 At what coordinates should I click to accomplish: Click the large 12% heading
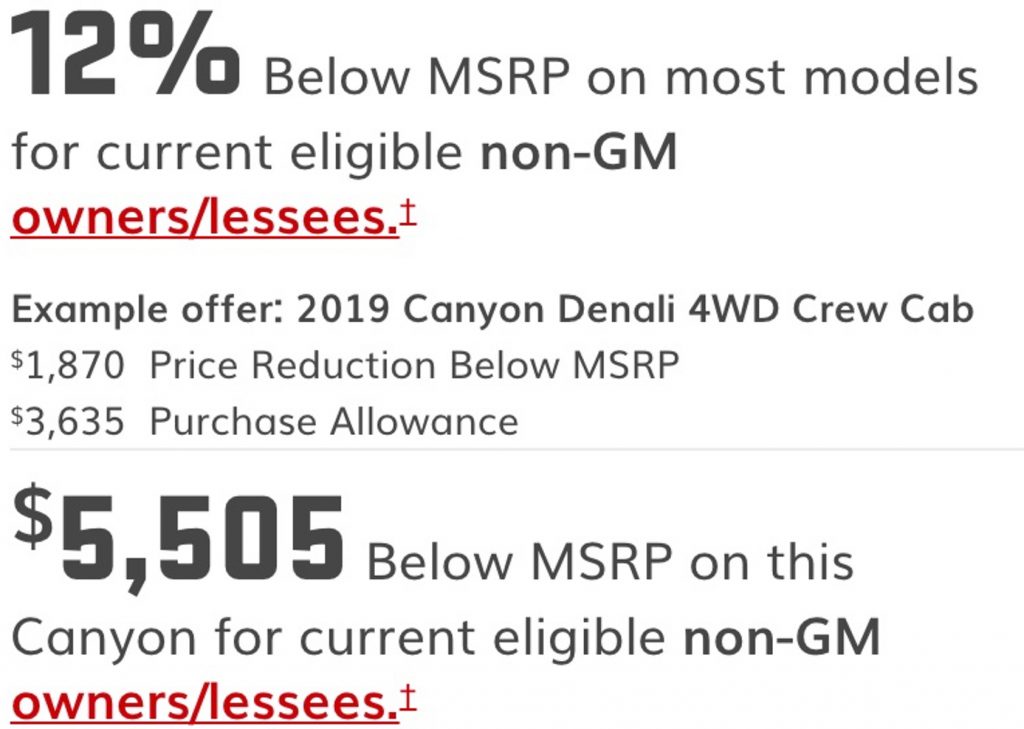(x=125, y=56)
